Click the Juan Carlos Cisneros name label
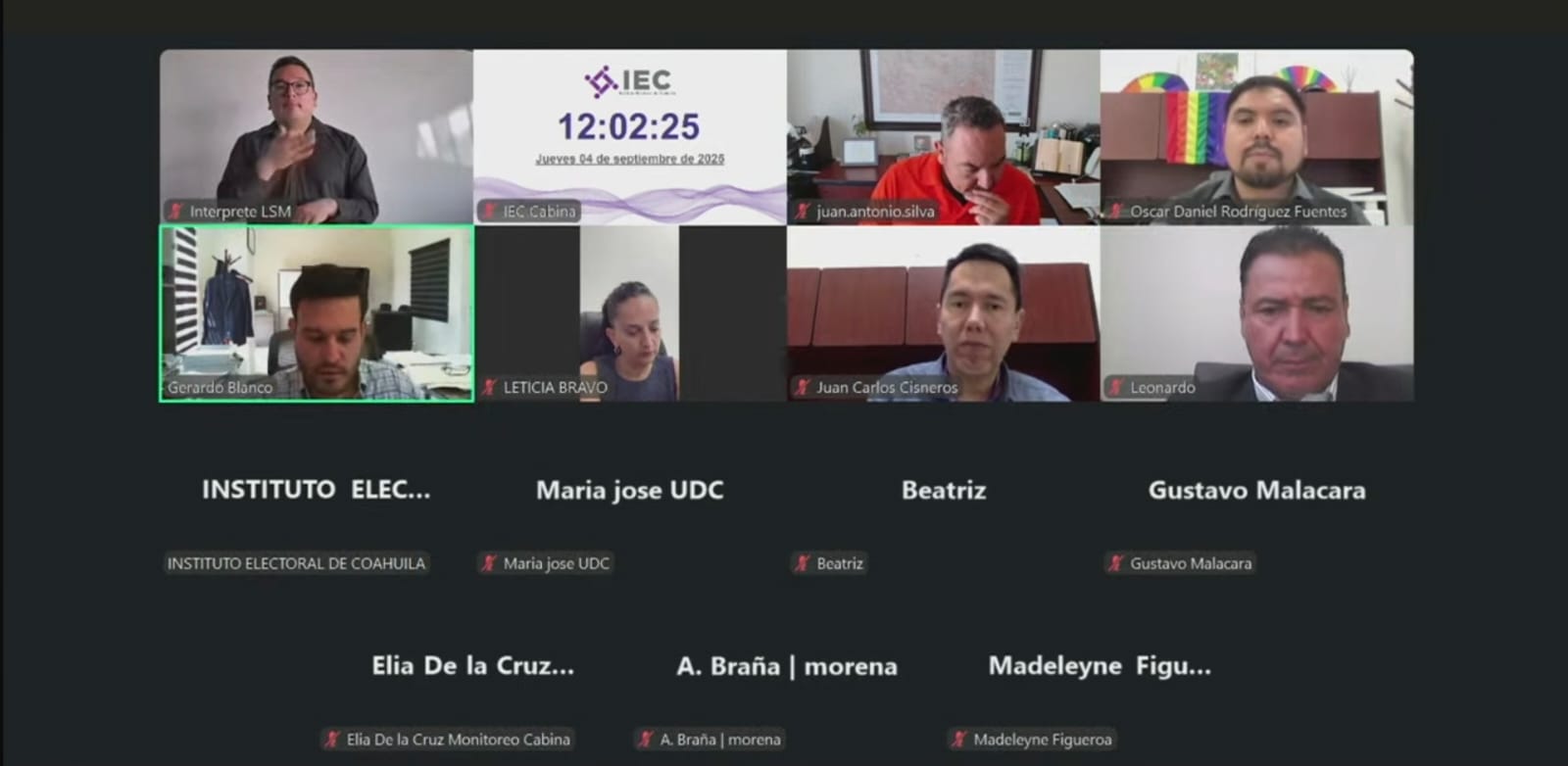The width and height of the screenshot is (1568, 766). (887, 387)
